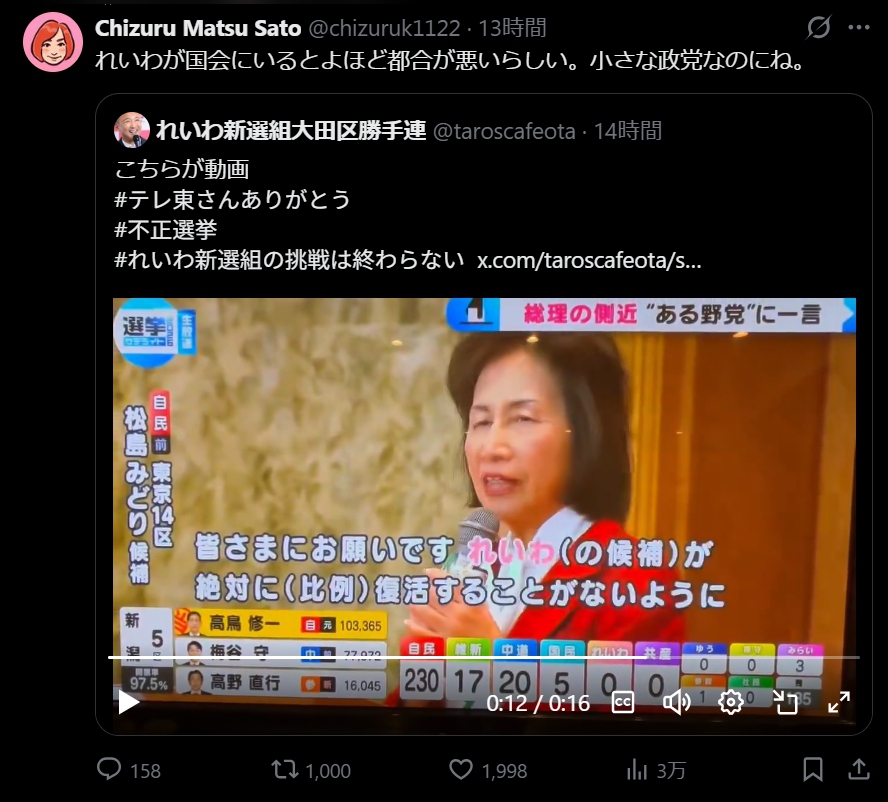
Task: Click the reply icon with 158 replies
Action: 109,770
